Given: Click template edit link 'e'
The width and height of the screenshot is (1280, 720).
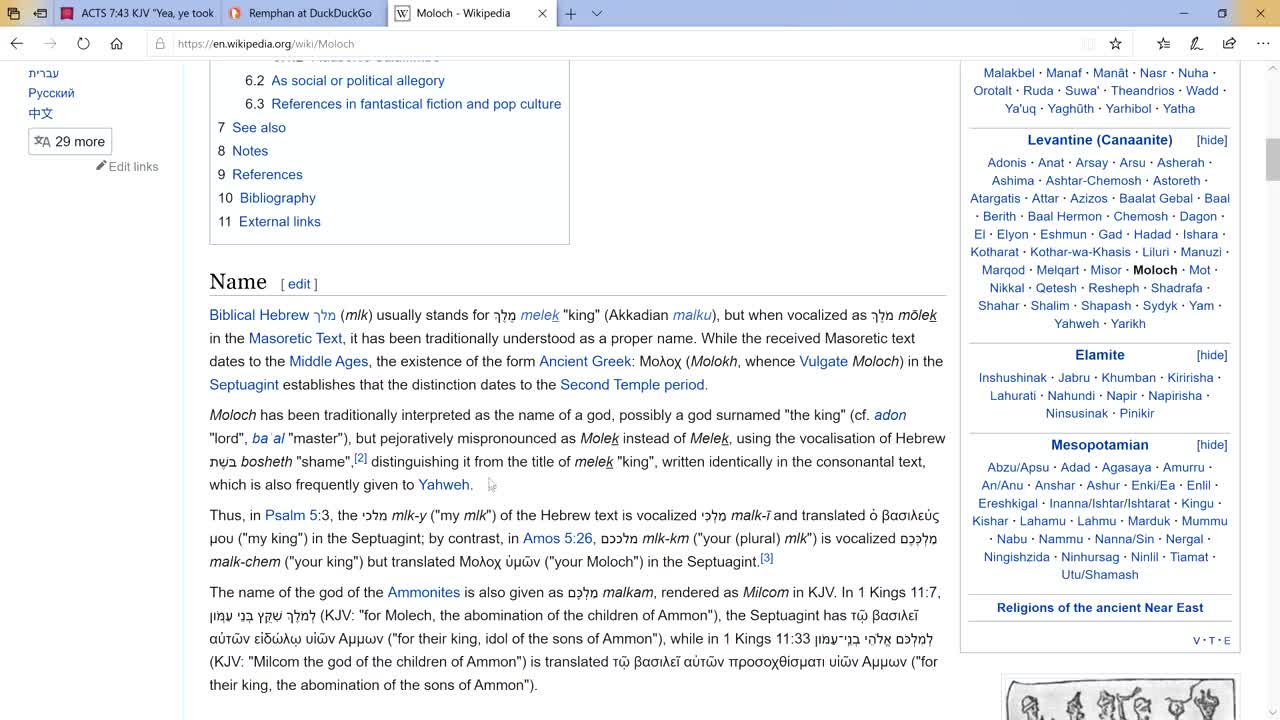Looking at the screenshot, I should (x=1227, y=640).
